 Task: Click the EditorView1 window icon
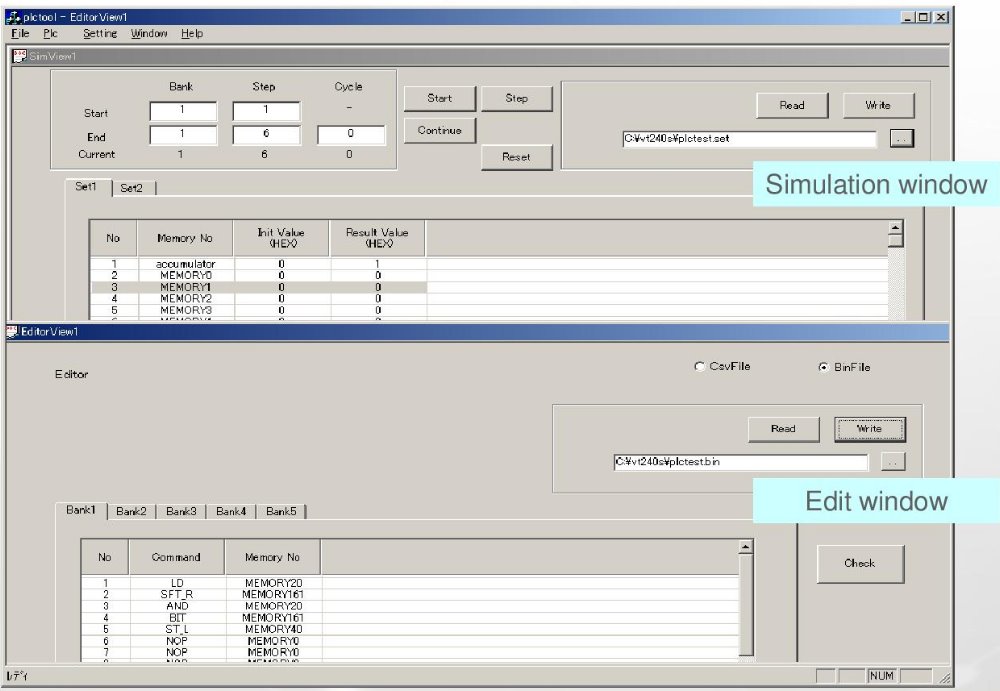pos(14,331)
